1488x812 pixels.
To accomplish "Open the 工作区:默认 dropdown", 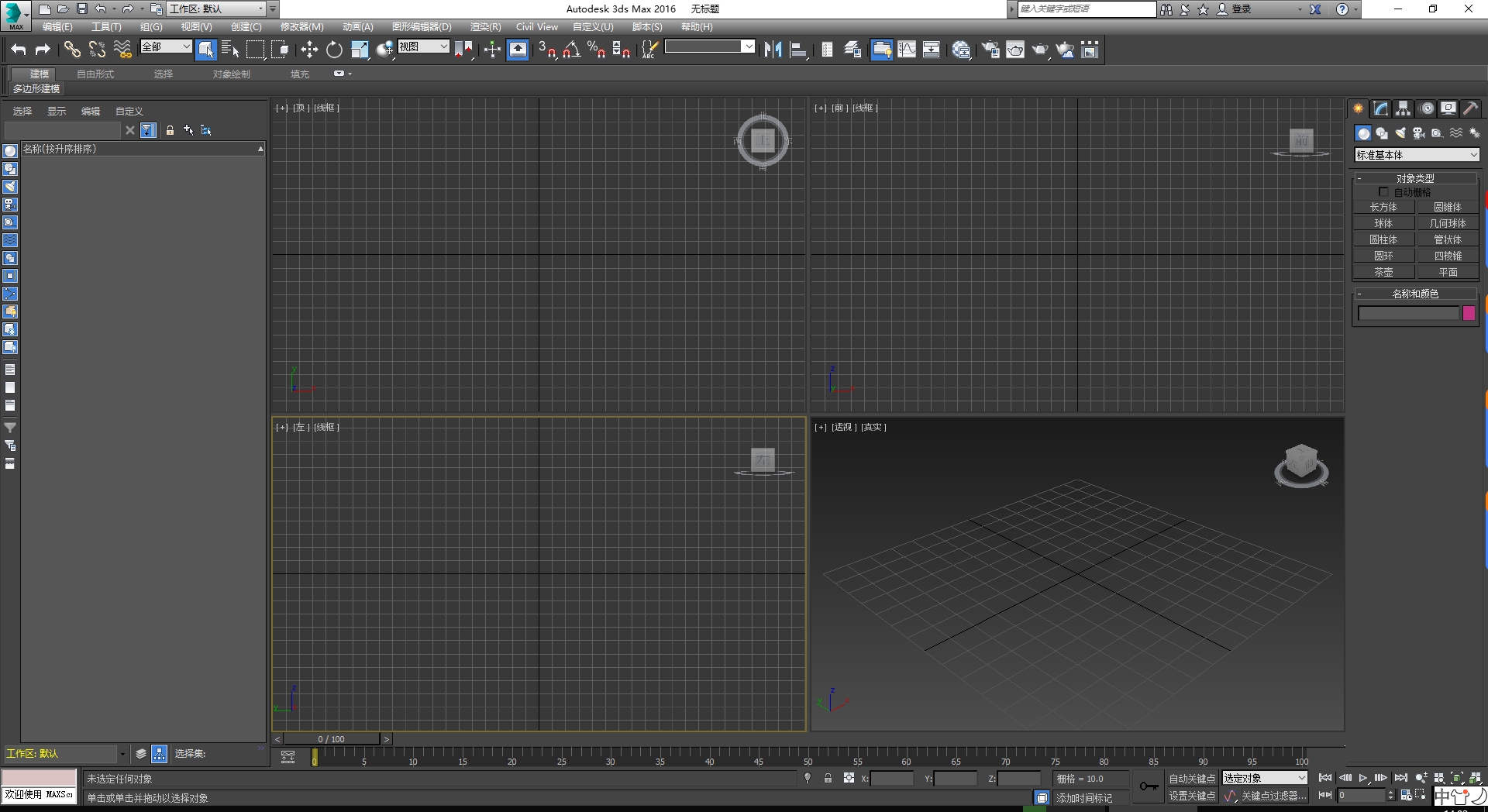I will click(219, 9).
